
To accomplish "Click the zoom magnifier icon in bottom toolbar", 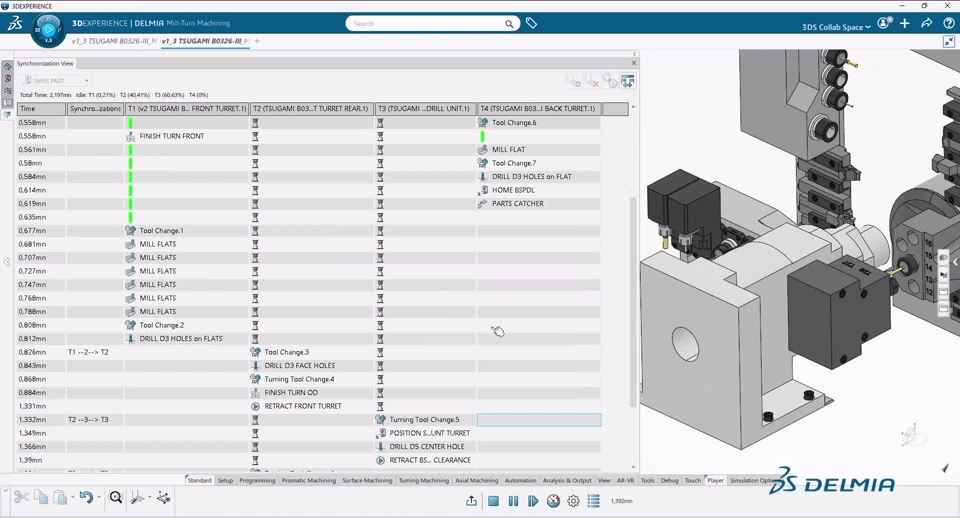I will pos(116,497).
